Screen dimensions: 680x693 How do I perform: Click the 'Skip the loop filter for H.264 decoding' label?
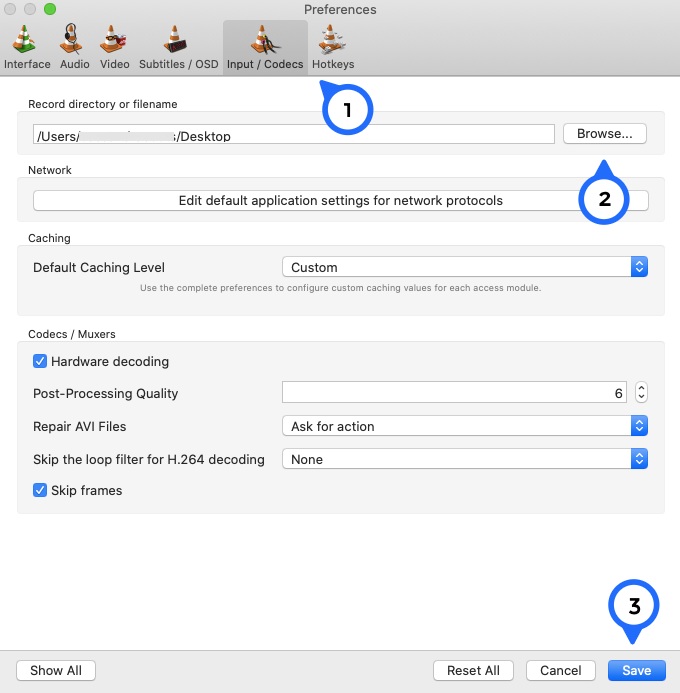(x=149, y=460)
